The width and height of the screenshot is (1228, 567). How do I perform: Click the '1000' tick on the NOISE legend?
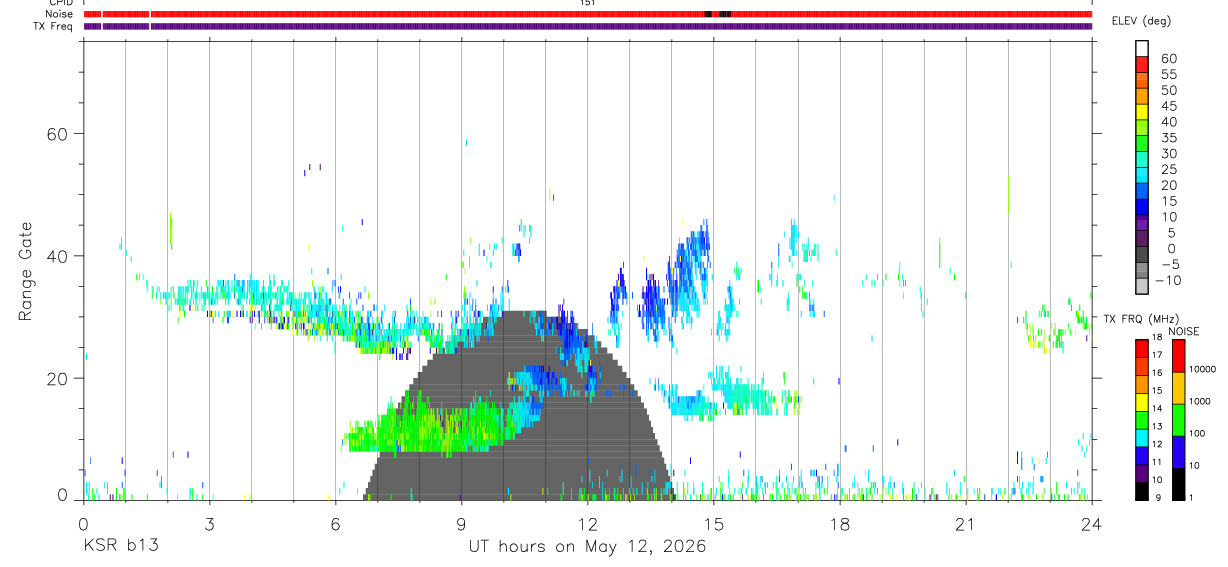point(1200,402)
